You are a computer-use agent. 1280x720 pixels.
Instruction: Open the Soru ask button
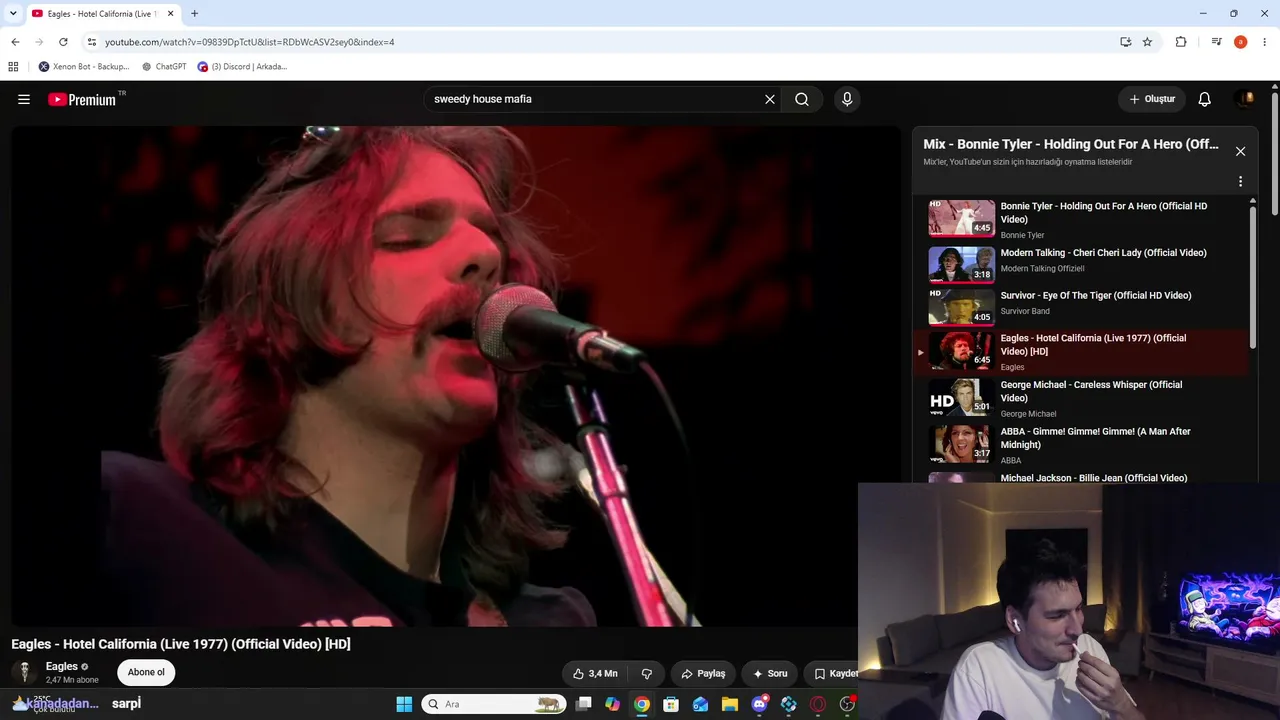(770, 674)
